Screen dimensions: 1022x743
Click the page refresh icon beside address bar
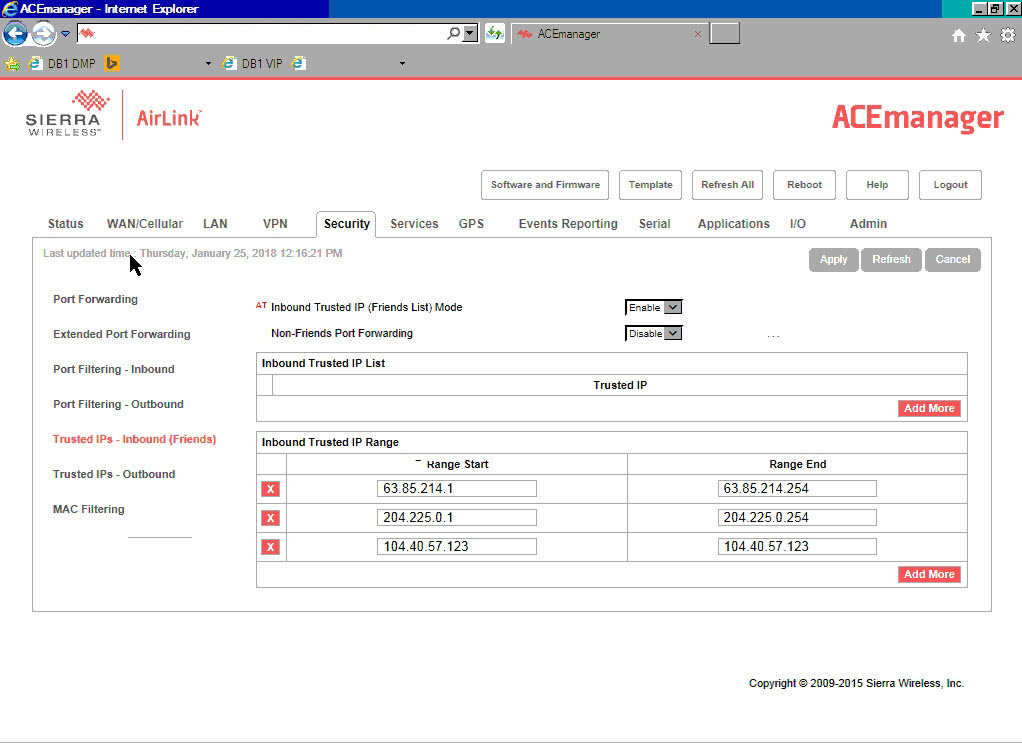[495, 34]
